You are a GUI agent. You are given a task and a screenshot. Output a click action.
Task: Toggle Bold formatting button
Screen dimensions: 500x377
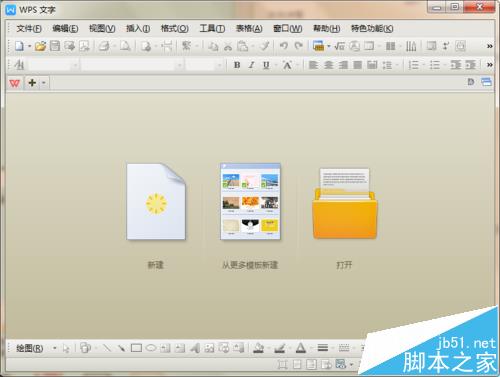click(x=237, y=65)
